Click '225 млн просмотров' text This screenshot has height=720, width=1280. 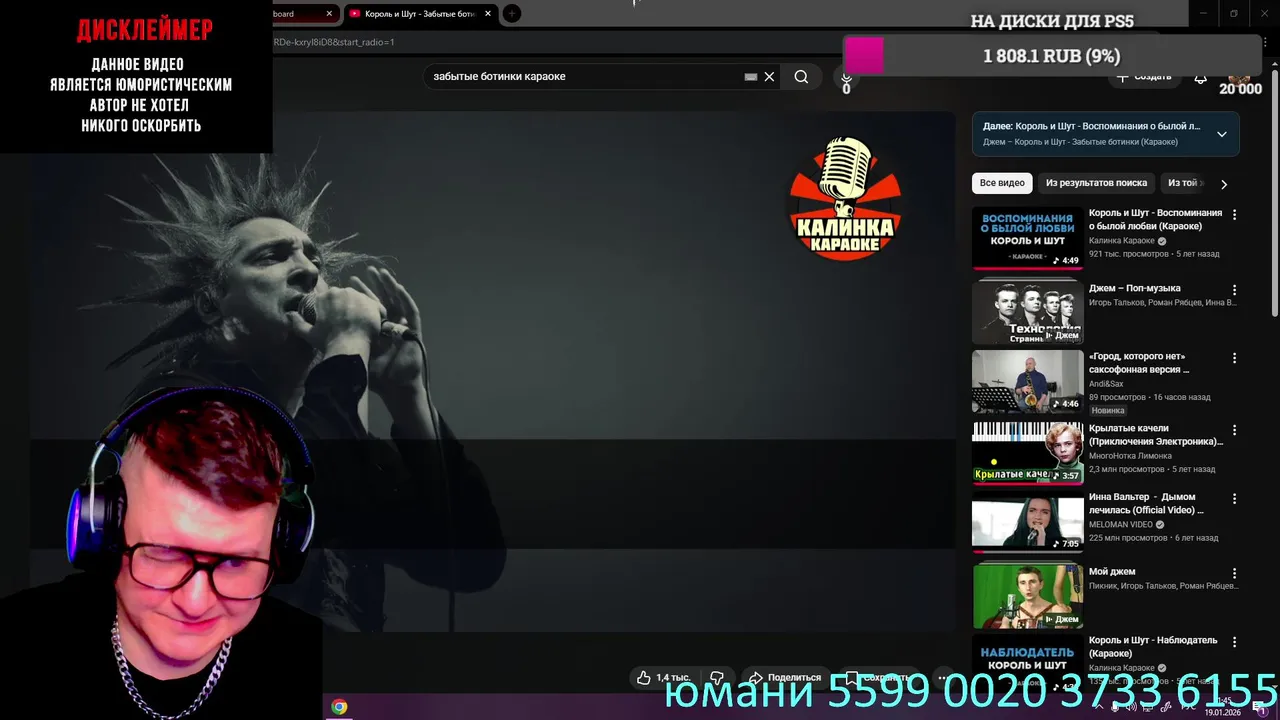(x=1128, y=538)
